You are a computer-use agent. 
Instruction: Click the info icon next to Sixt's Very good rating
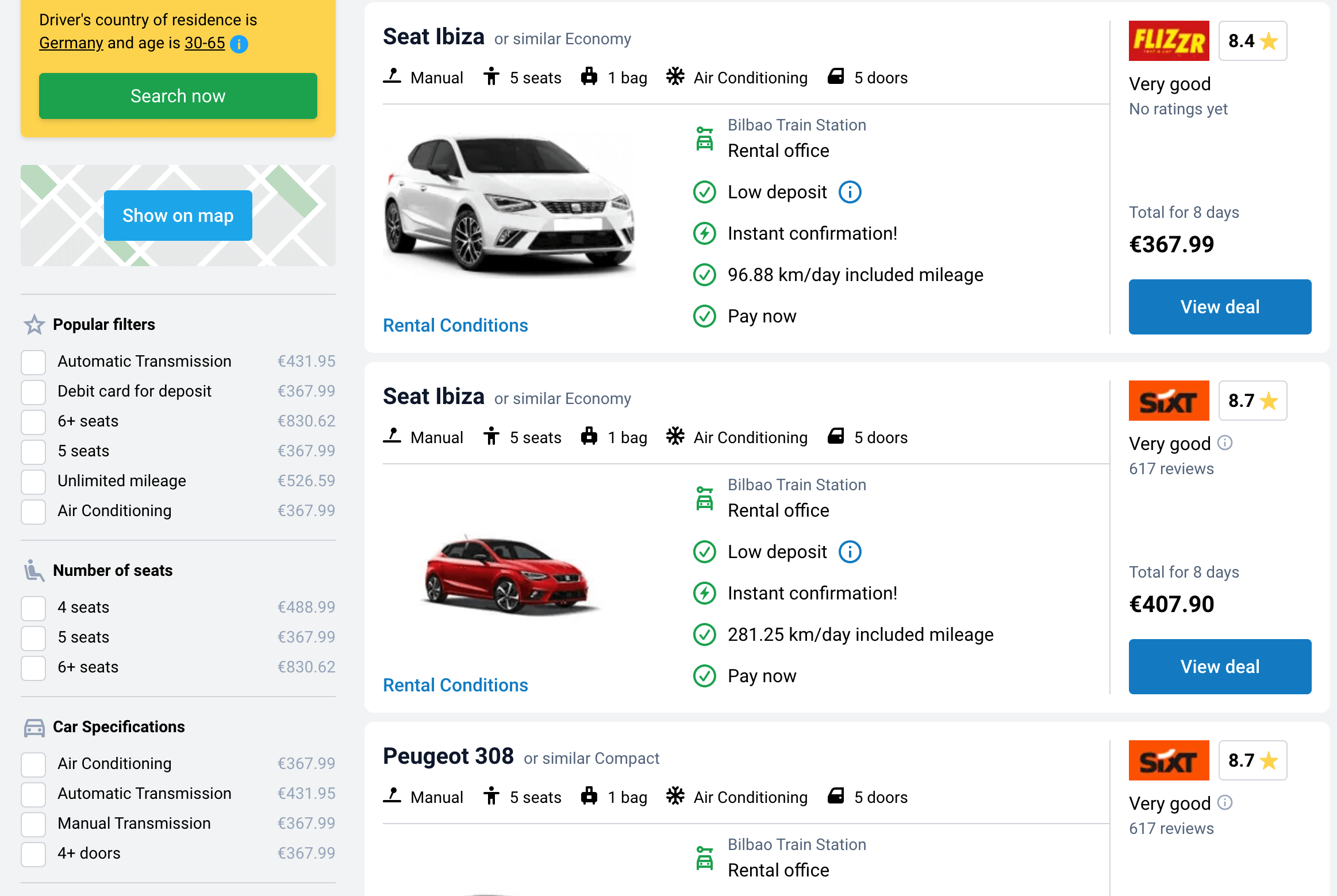click(x=1224, y=443)
